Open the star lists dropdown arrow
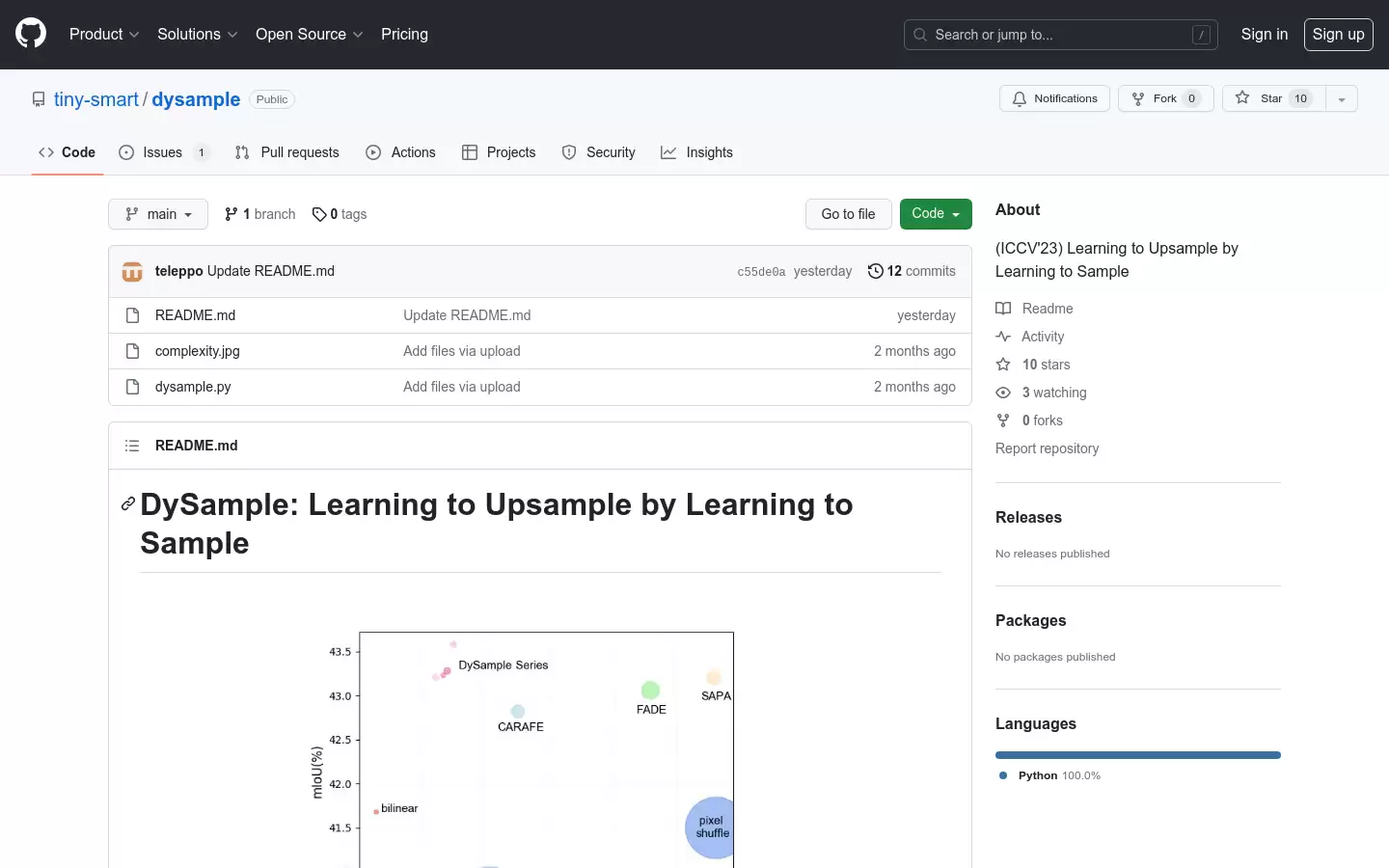The height and width of the screenshot is (868, 1389). tap(1342, 98)
